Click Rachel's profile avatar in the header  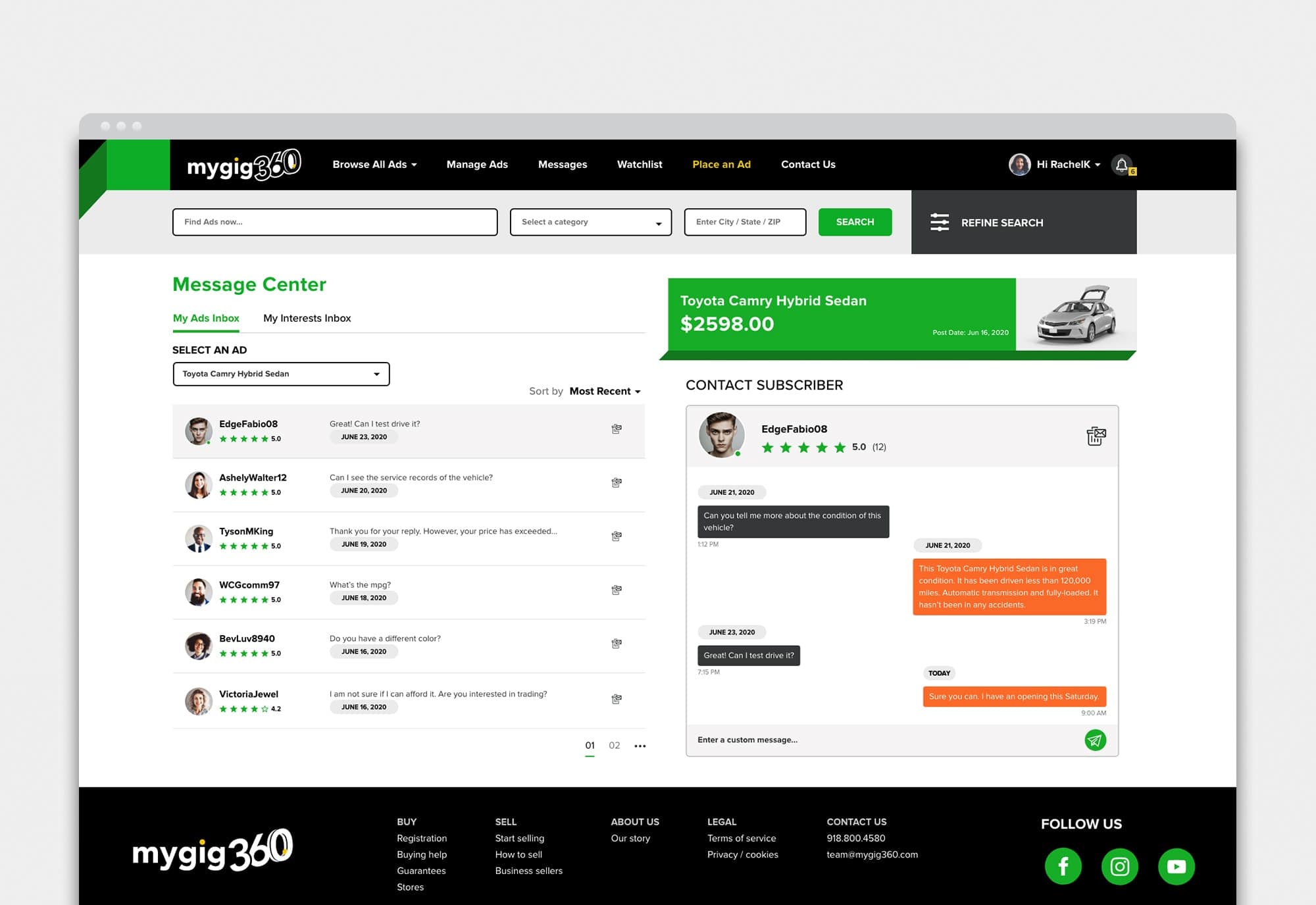click(1019, 165)
